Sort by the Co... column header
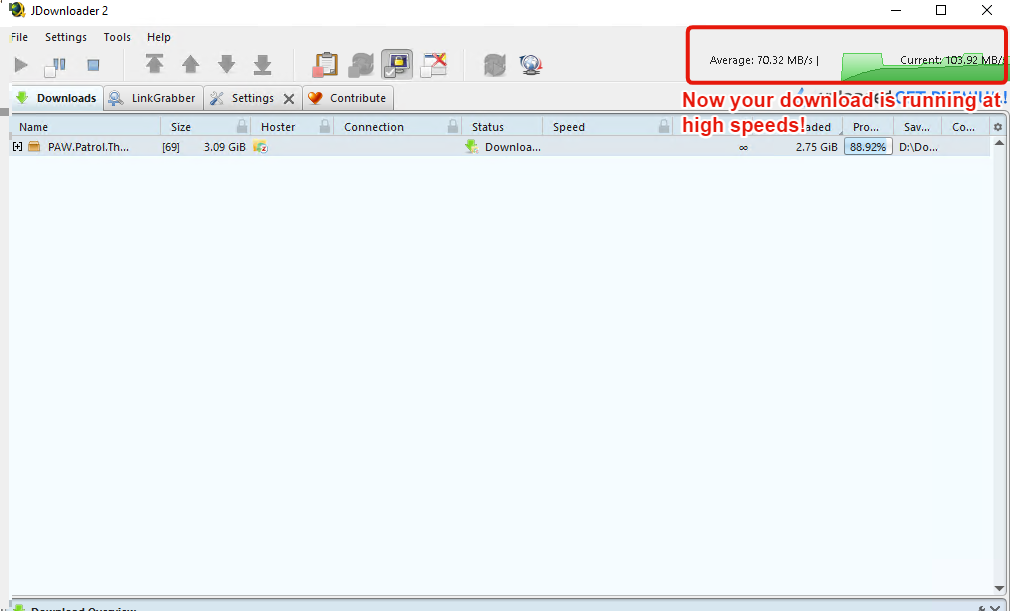1010x611 pixels. click(x=964, y=127)
